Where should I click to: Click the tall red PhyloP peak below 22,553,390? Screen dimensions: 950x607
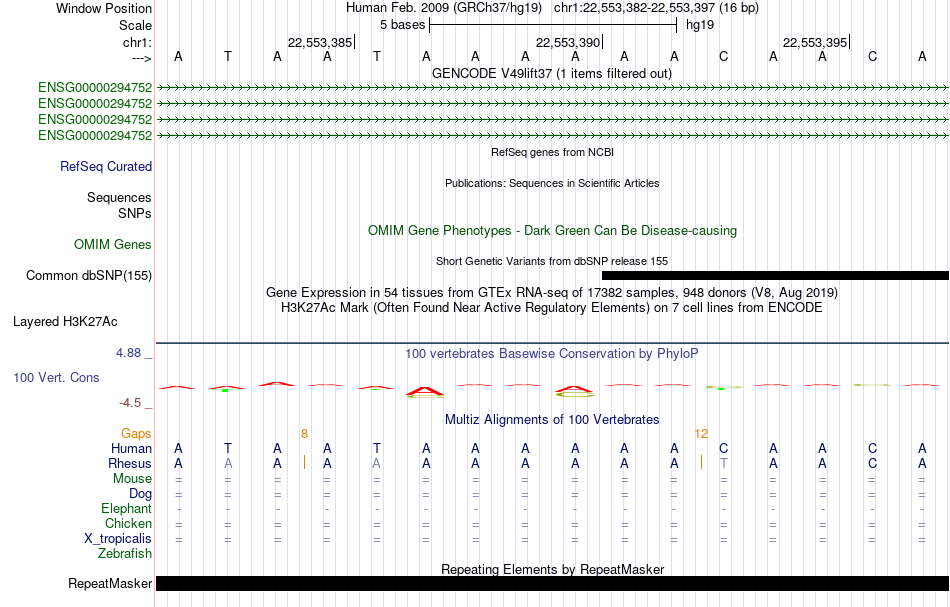point(574,391)
